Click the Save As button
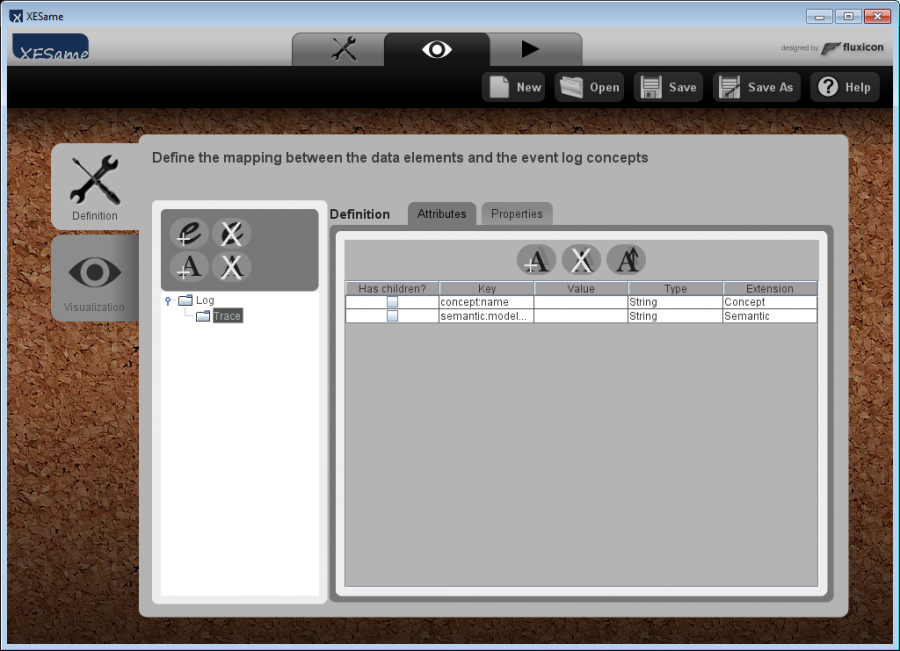 (757, 87)
